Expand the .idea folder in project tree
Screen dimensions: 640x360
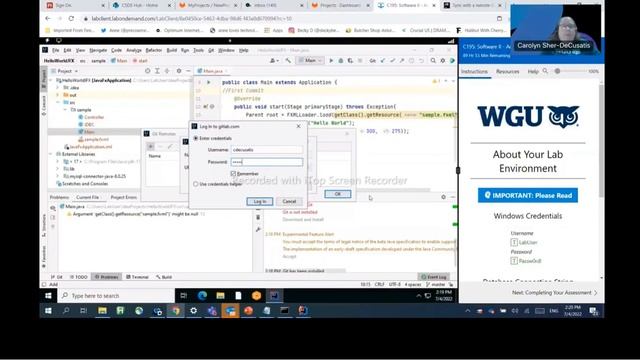pos(58,88)
